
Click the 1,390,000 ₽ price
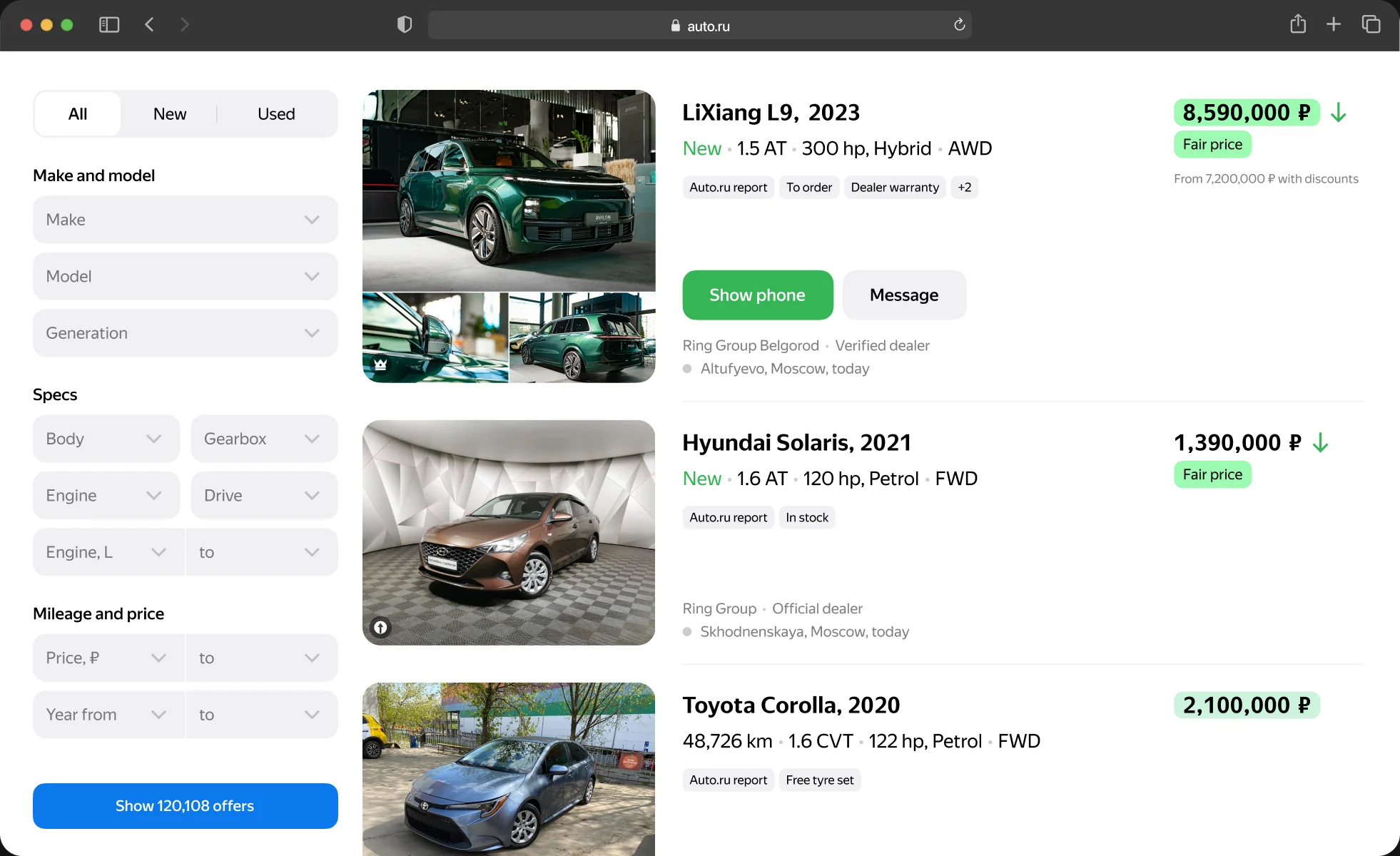click(x=1238, y=443)
